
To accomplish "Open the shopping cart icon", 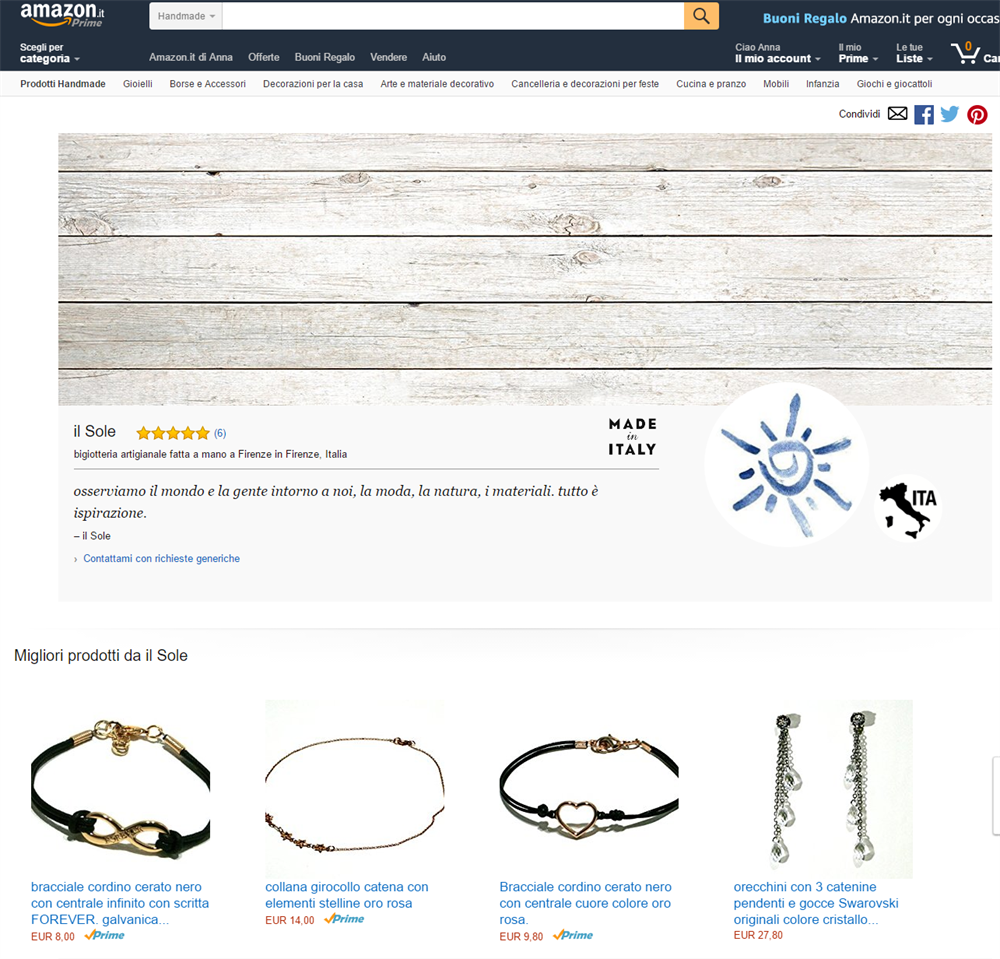I will (x=965, y=53).
